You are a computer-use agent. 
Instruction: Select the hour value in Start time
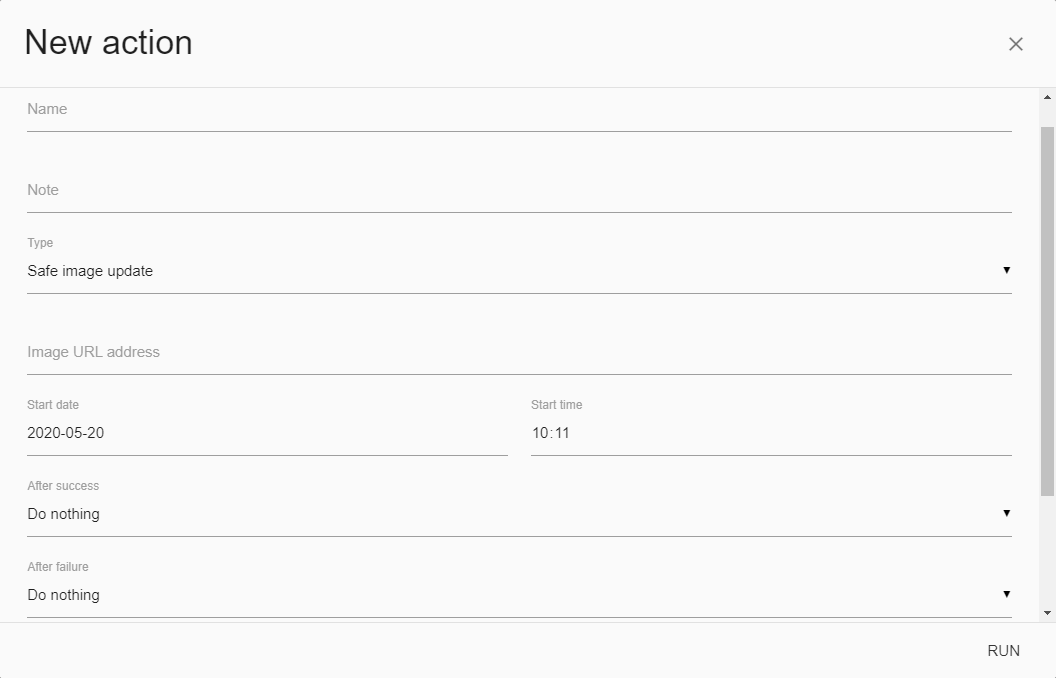click(541, 434)
